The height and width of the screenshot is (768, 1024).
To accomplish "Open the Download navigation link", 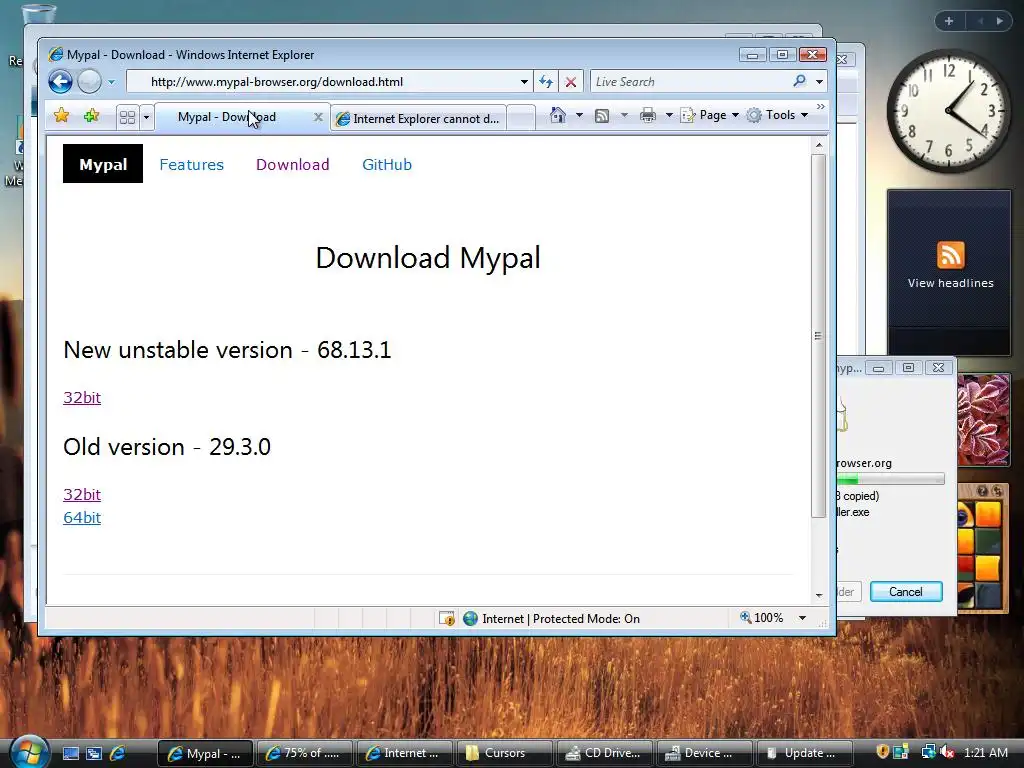I will (x=293, y=165).
